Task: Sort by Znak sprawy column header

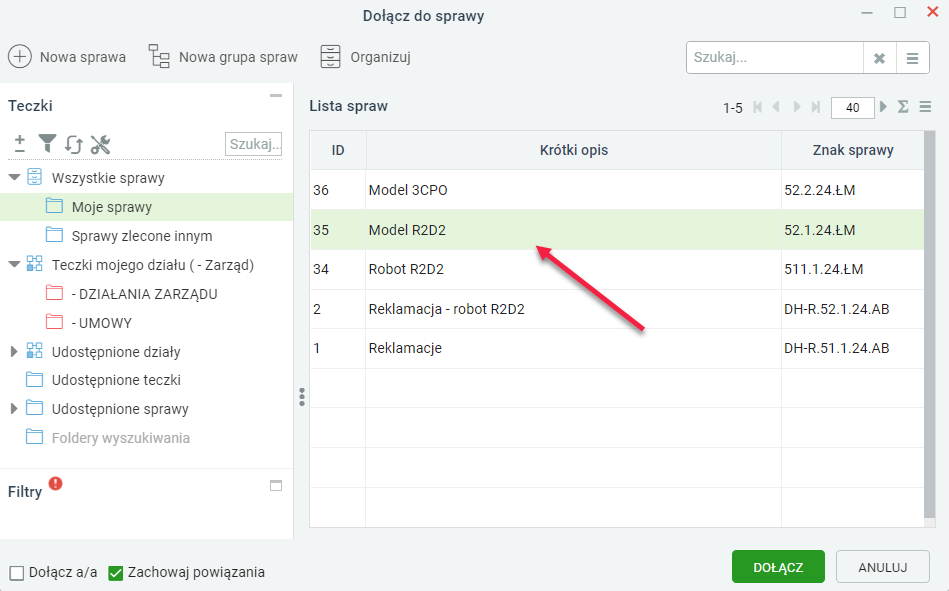Action: 853,150
